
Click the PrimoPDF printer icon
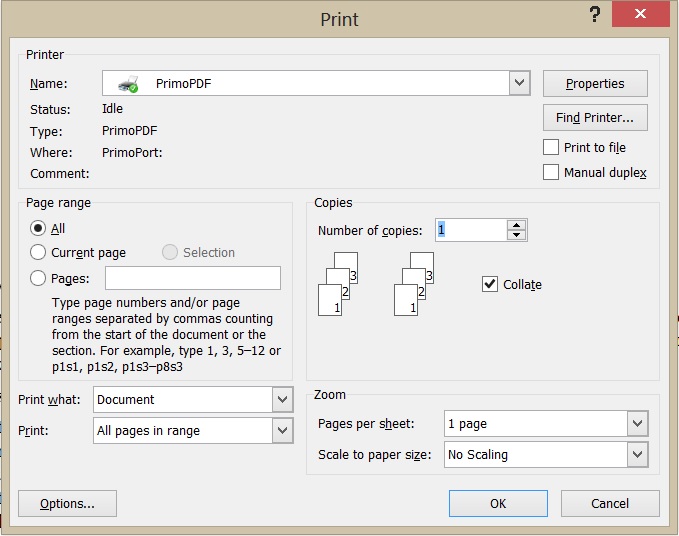coord(128,84)
